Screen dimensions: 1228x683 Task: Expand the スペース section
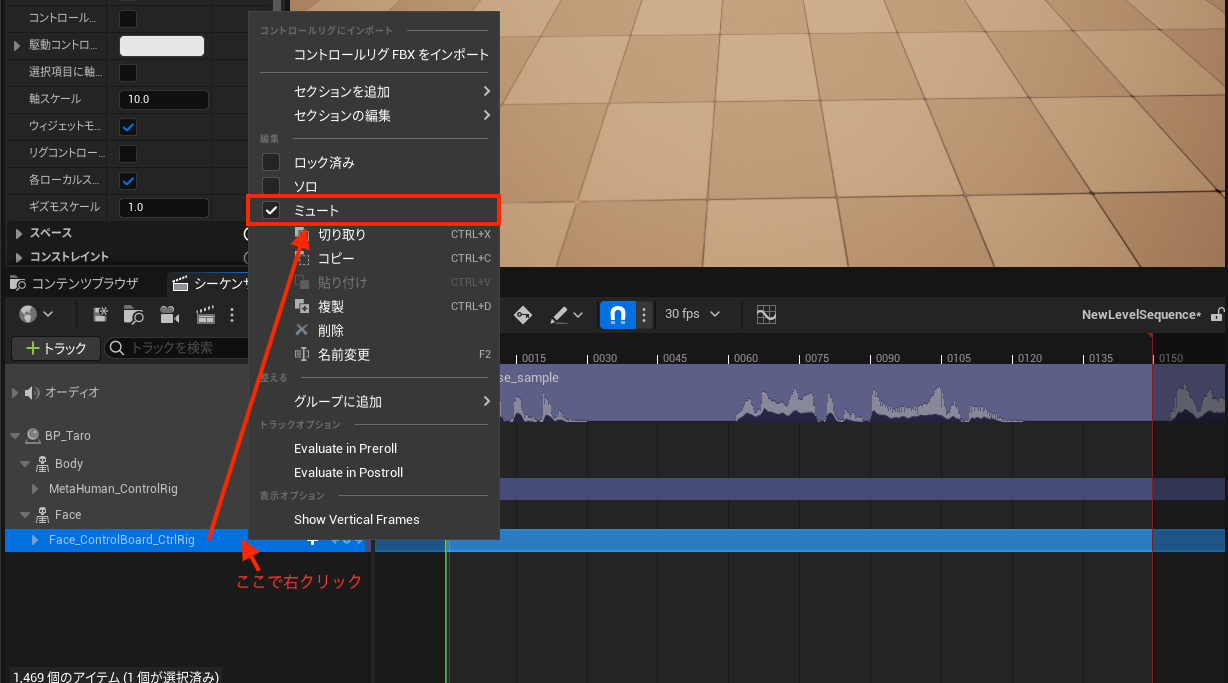pyautogui.click(x=19, y=233)
